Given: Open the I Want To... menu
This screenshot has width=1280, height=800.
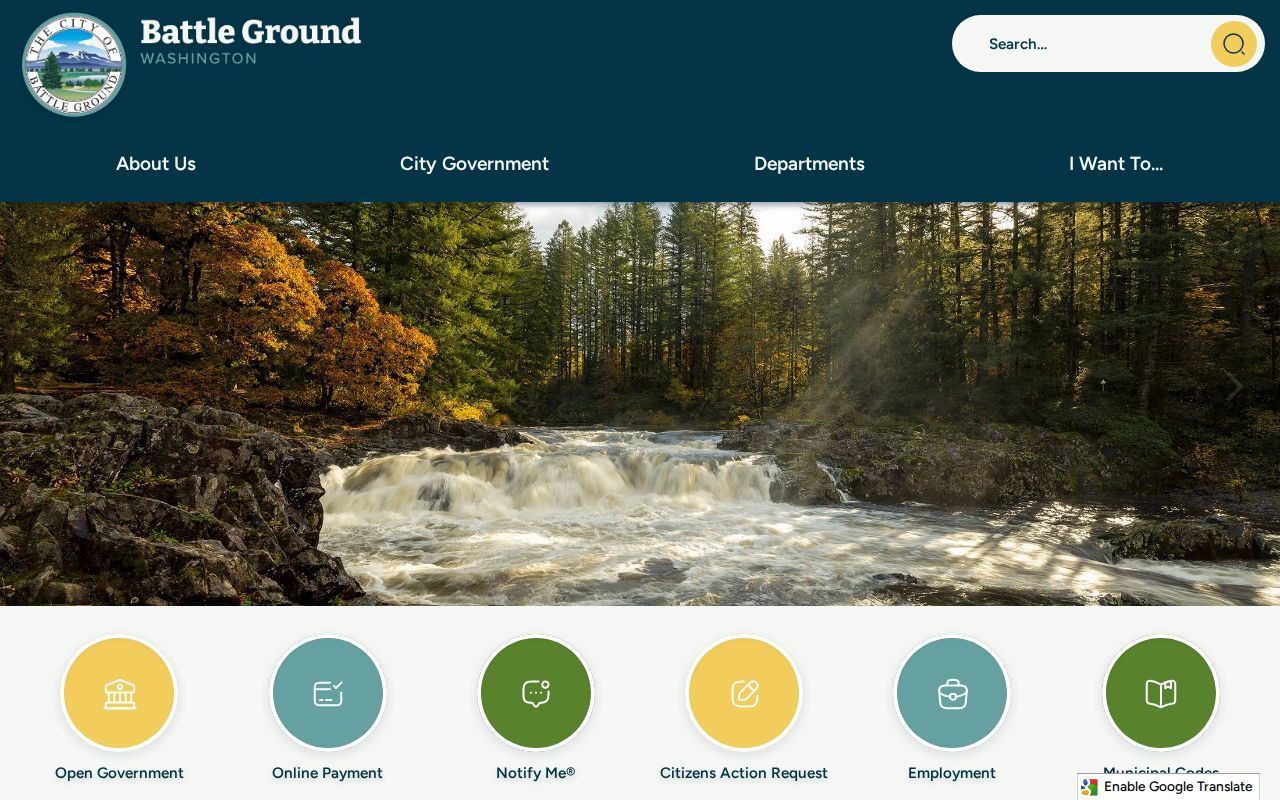Looking at the screenshot, I should (x=1116, y=164).
